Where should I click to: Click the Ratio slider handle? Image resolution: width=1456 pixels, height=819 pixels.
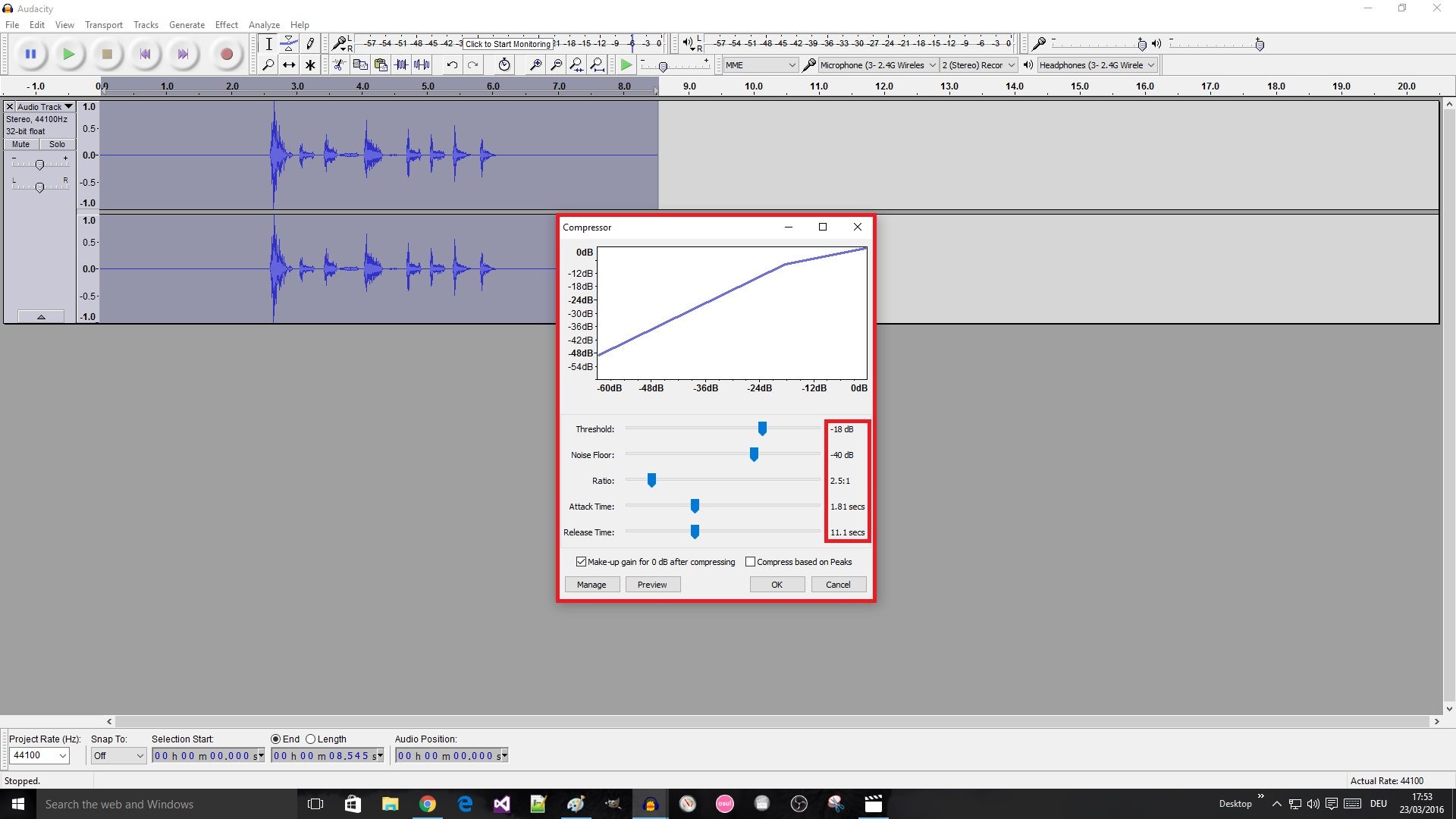651,481
